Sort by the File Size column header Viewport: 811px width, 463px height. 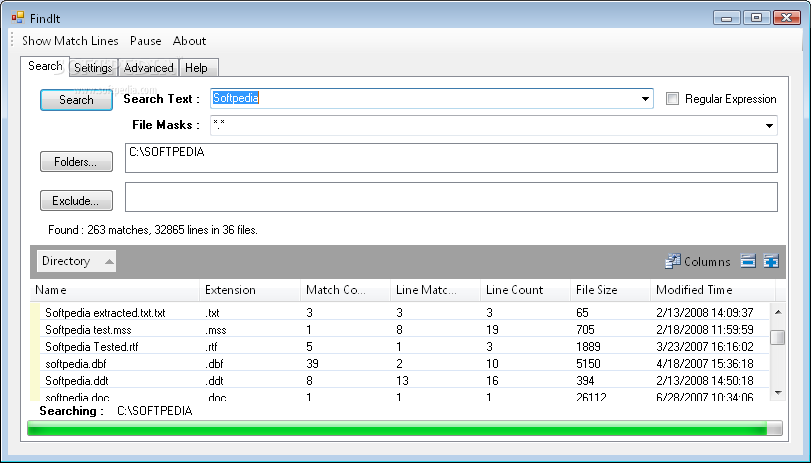[x=610, y=290]
